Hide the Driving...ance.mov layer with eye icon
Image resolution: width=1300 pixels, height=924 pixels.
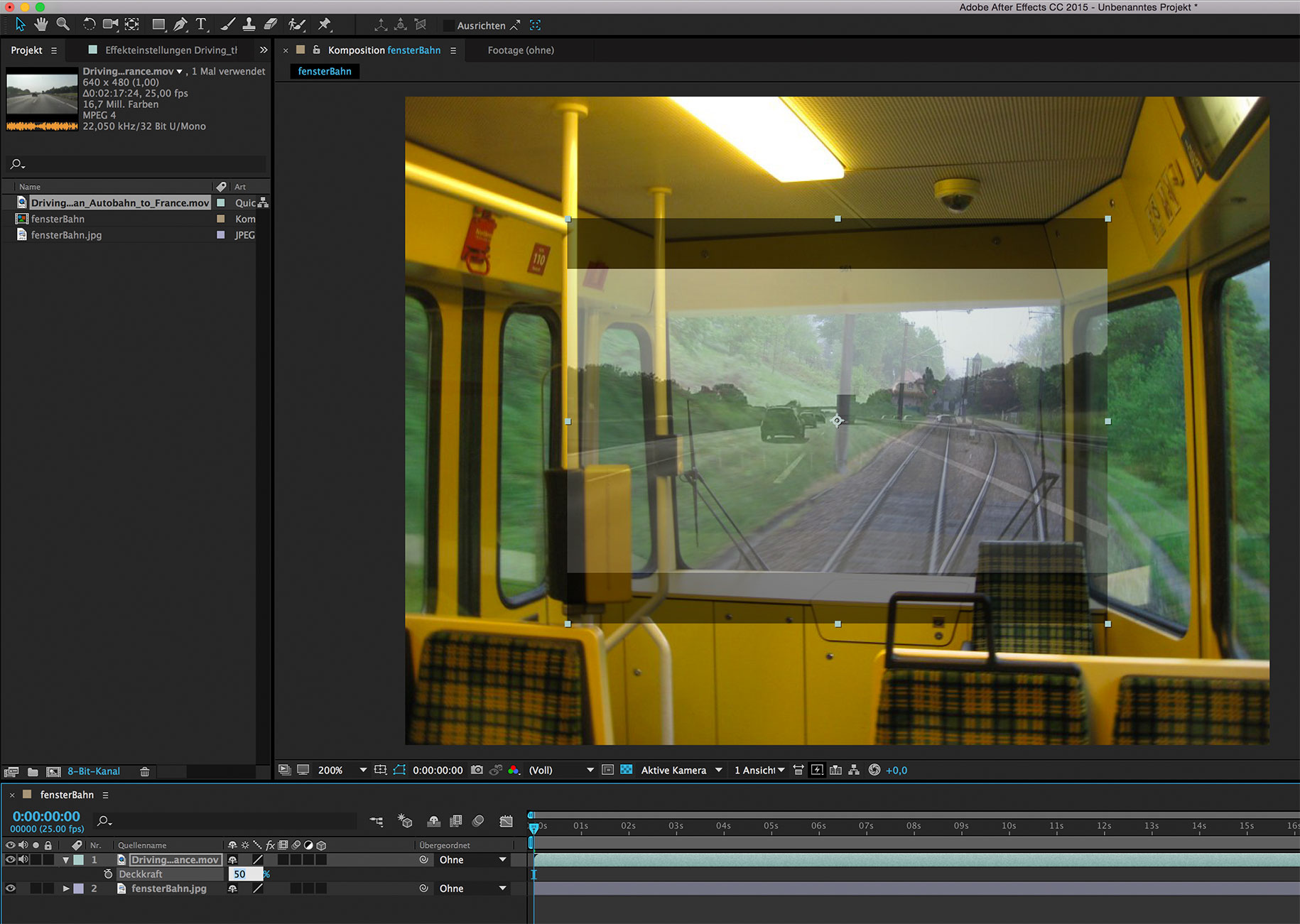point(10,859)
